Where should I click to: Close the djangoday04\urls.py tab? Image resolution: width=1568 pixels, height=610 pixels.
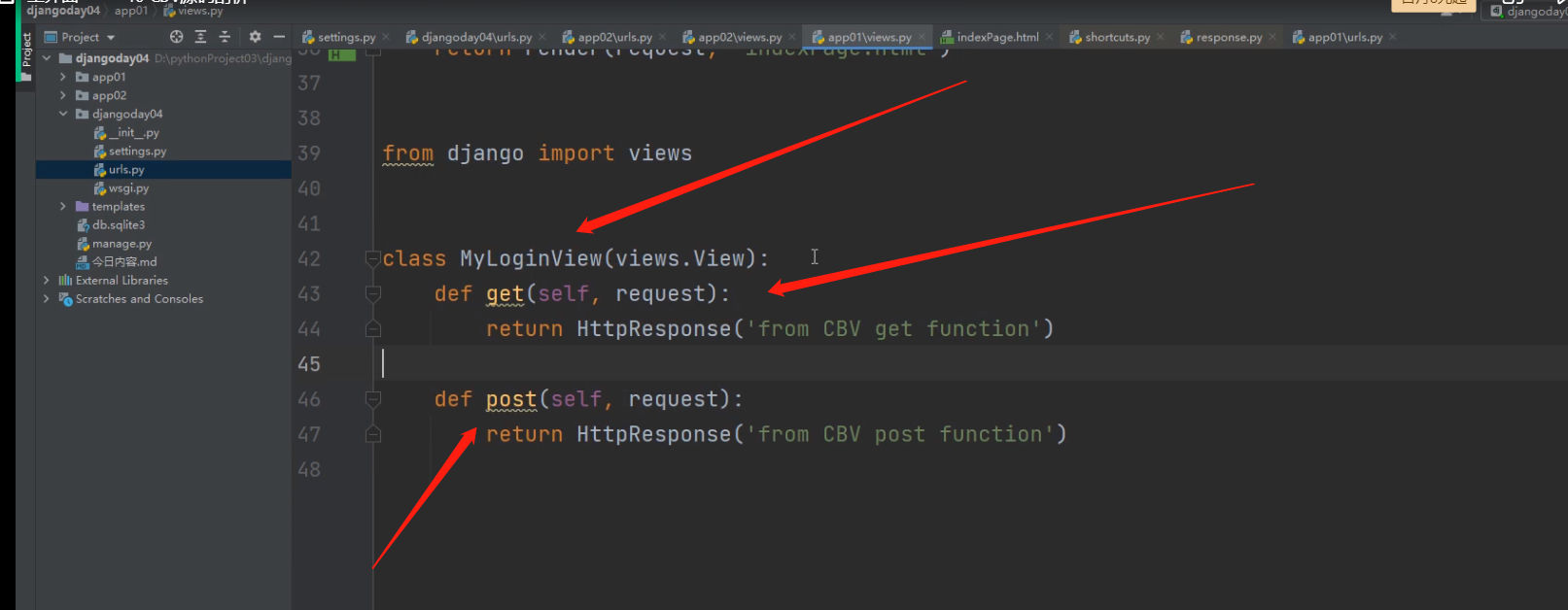click(x=542, y=37)
